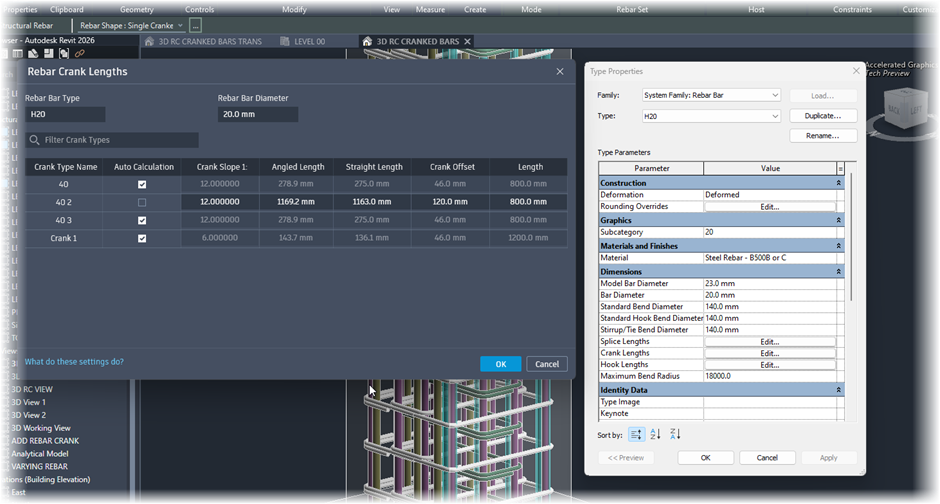Open the Geometry ribbon panel label
Image resolution: width=940 pixels, height=504 pixels.
137,10
